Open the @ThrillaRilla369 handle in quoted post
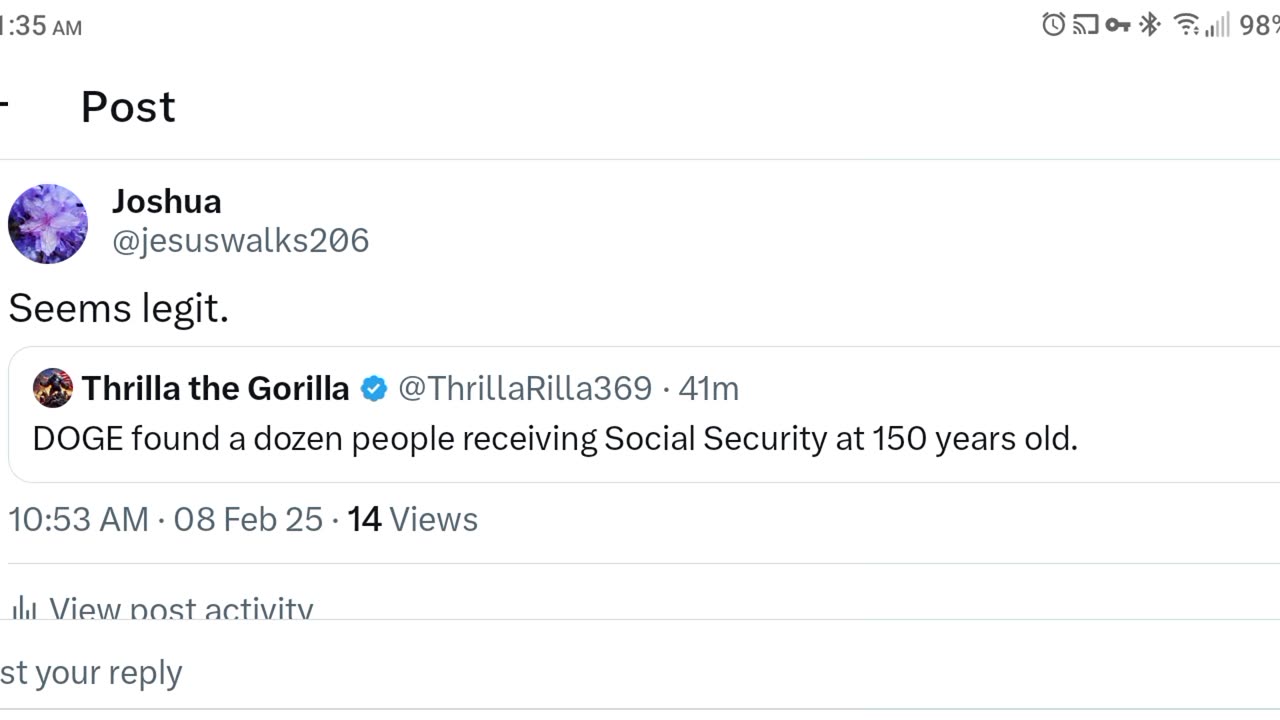The width and height of the screenshot is (1280, 720). pyautogui.click(x=525, y=388)
